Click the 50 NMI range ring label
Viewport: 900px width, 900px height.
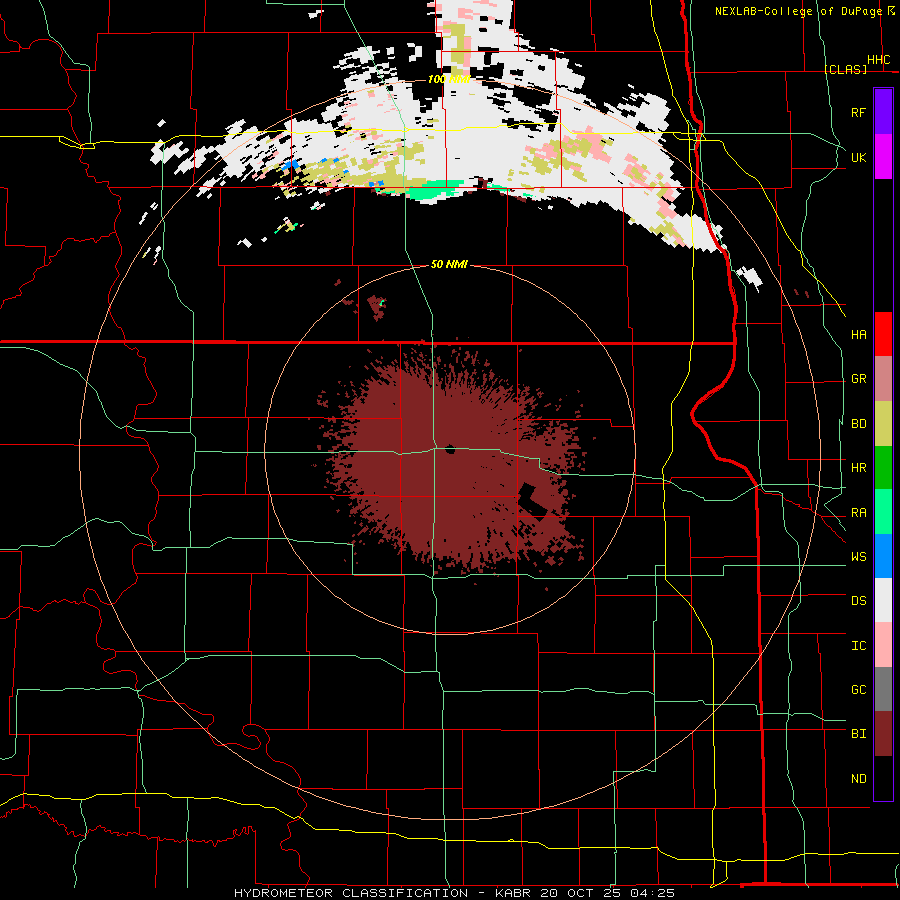click(x=449, y=264)
